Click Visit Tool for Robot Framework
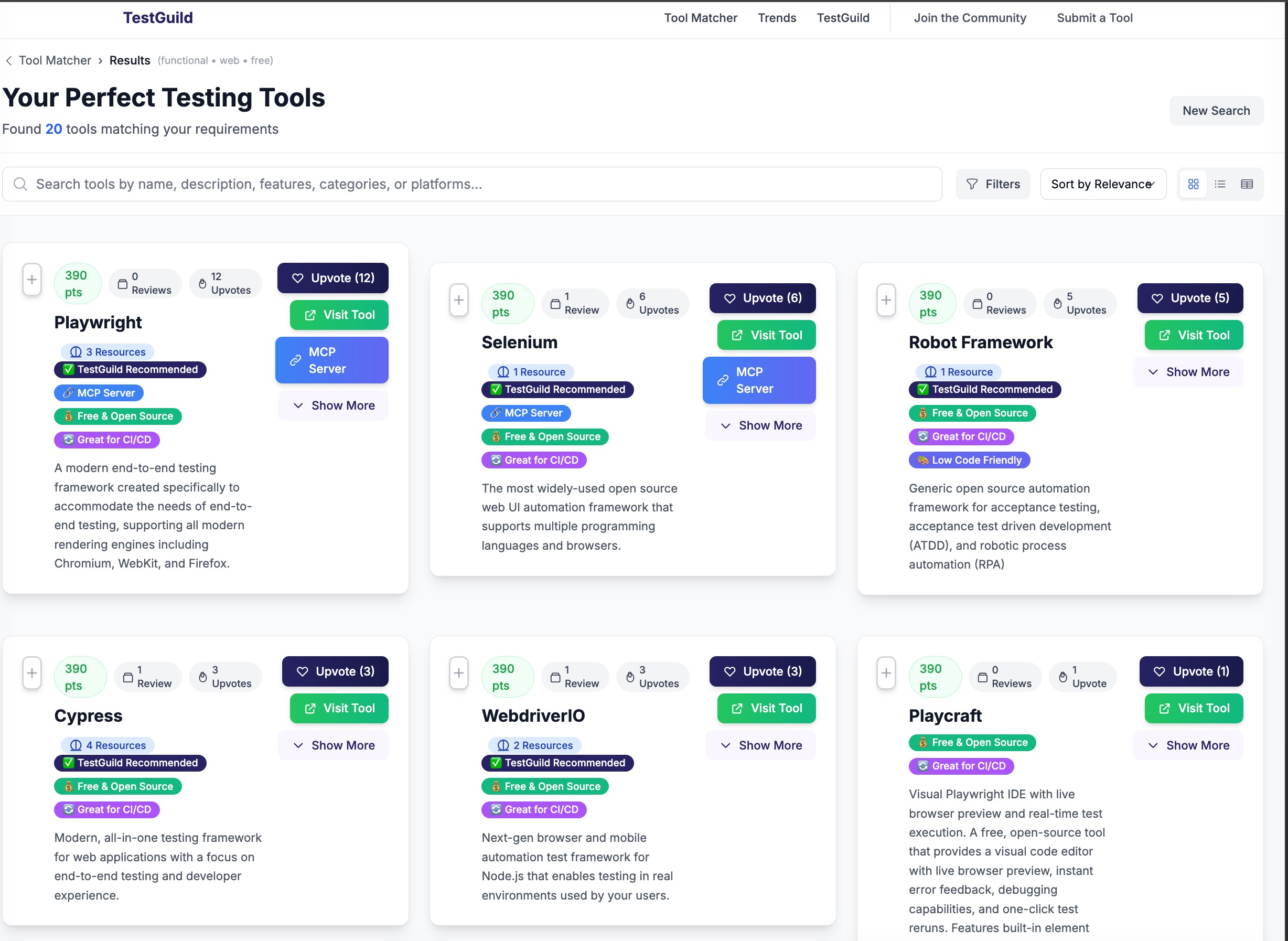 [1194, 335]
